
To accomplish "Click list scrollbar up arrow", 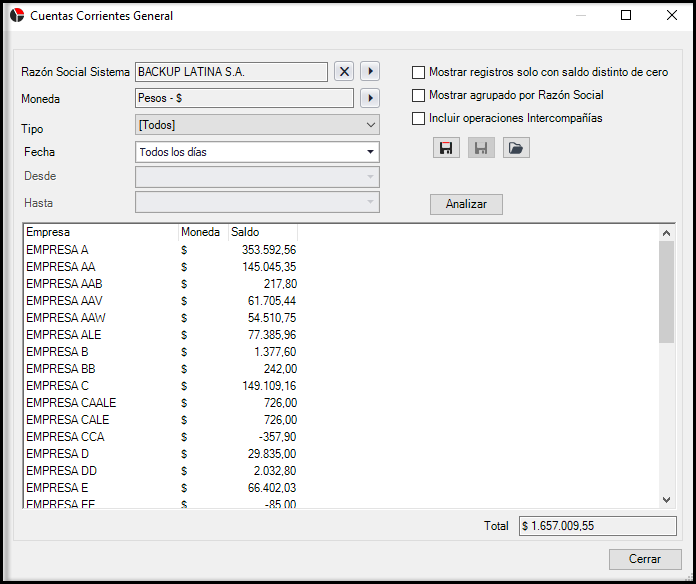I will tap(666, 233).
